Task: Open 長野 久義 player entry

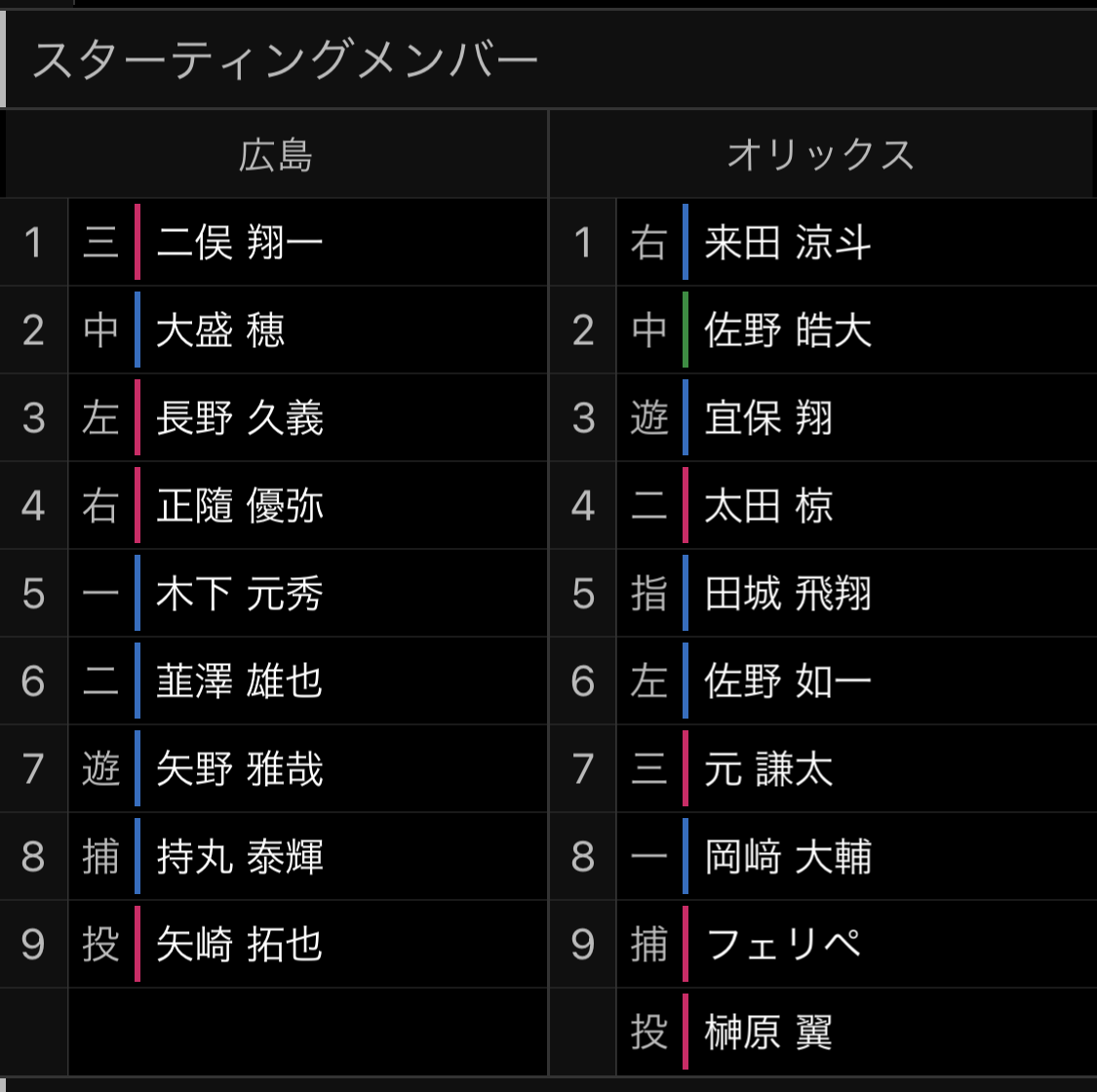Action: pyautogui.click(x=240, y=418)
